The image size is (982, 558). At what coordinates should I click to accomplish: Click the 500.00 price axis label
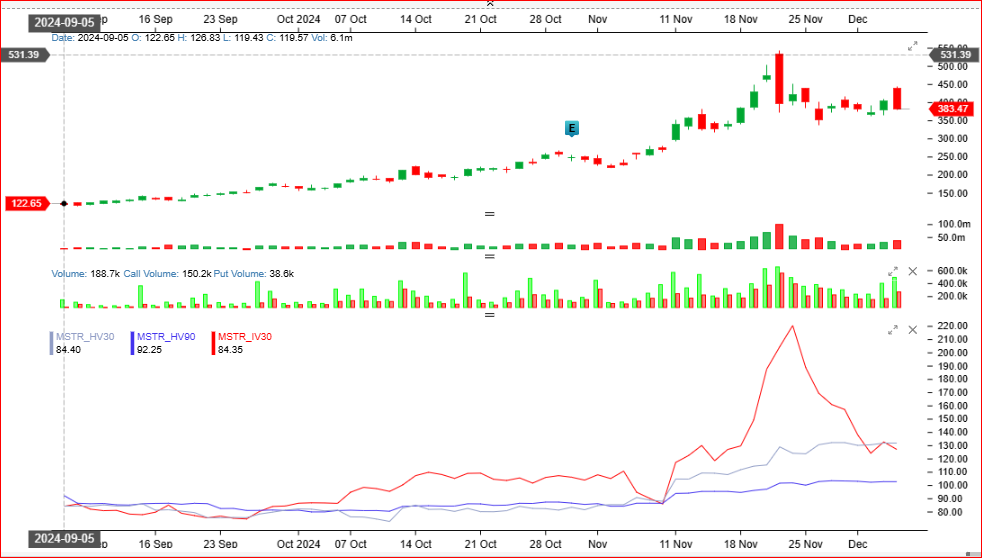952,67
